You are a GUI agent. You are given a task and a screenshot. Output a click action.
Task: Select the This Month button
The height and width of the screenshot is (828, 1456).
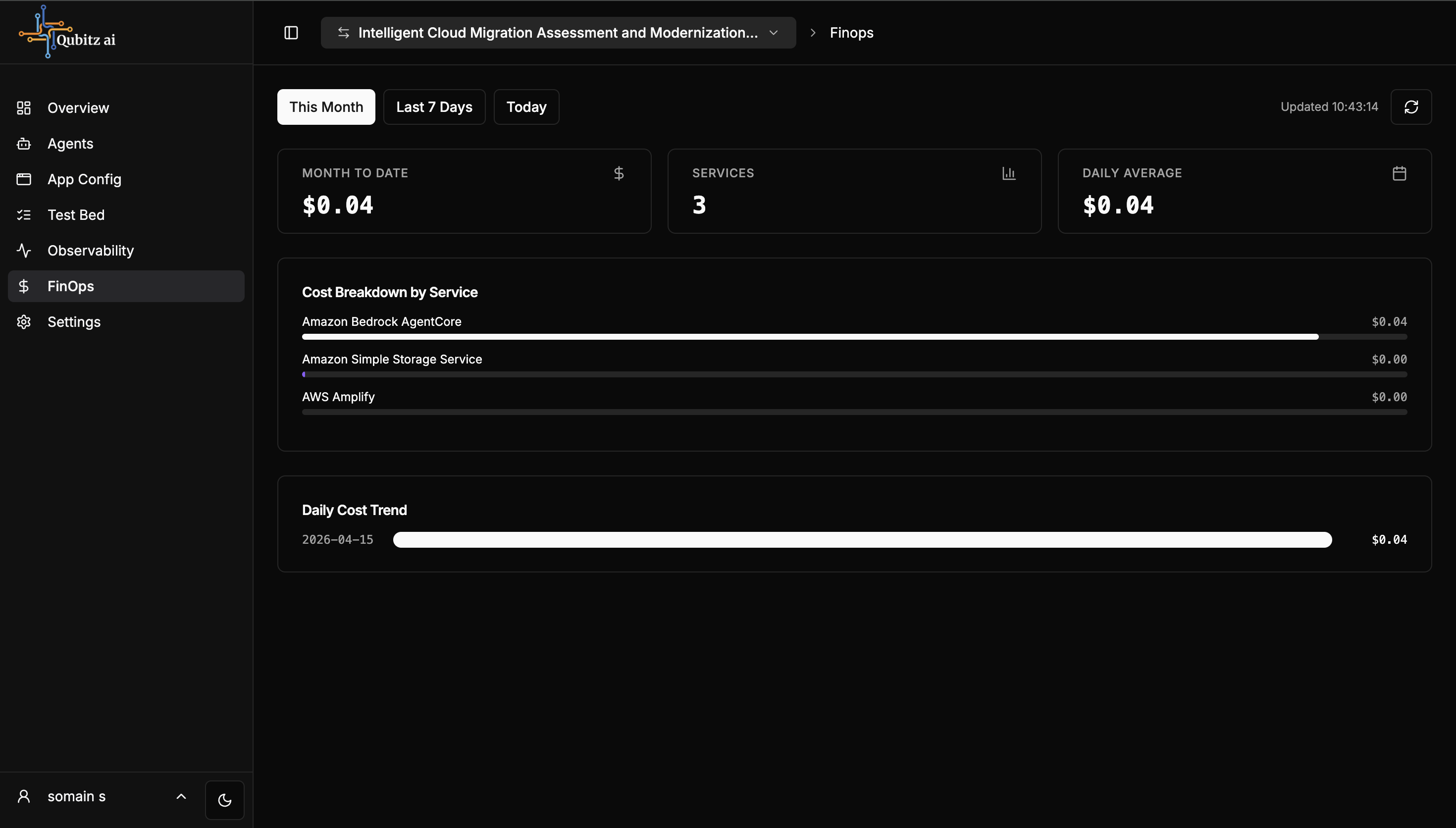pyautogui.click(x=326, y=107)
